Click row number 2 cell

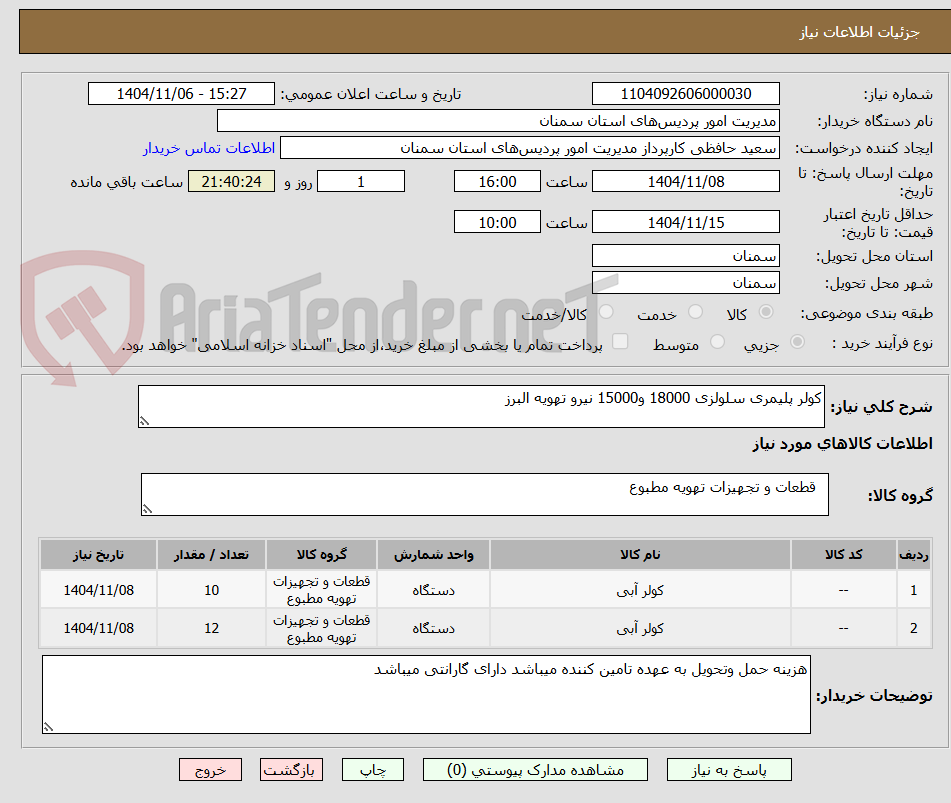(x=913, y=628)
